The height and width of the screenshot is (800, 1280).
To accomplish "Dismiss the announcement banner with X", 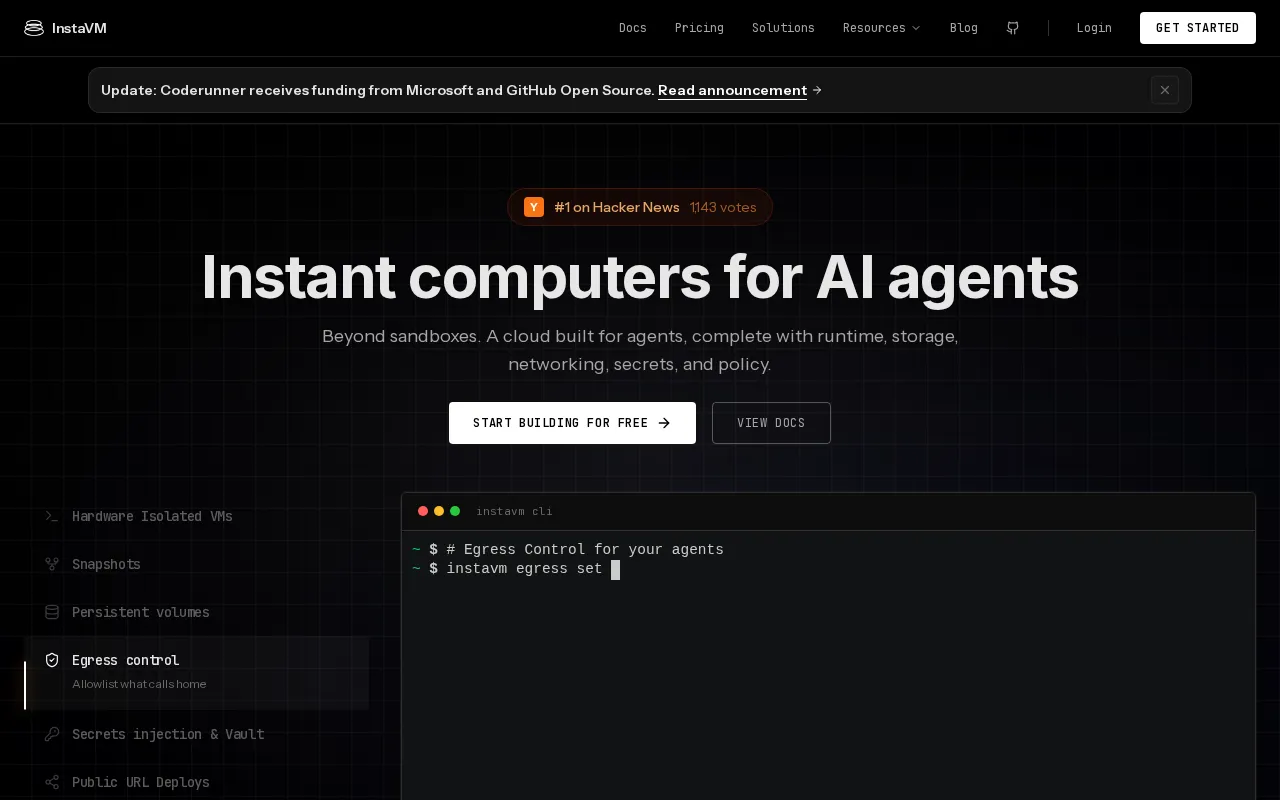I will 1165,90.
